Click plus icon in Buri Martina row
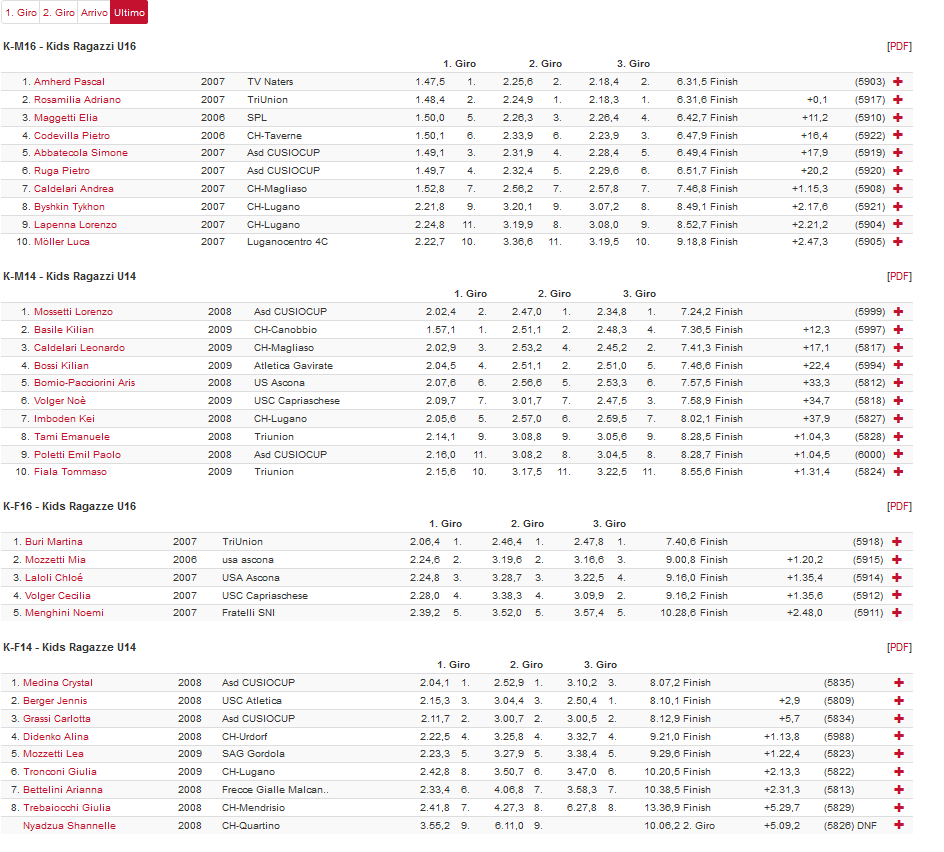This screenshot has height=852, width=944. pyautogui.click(x=897, y=542)
